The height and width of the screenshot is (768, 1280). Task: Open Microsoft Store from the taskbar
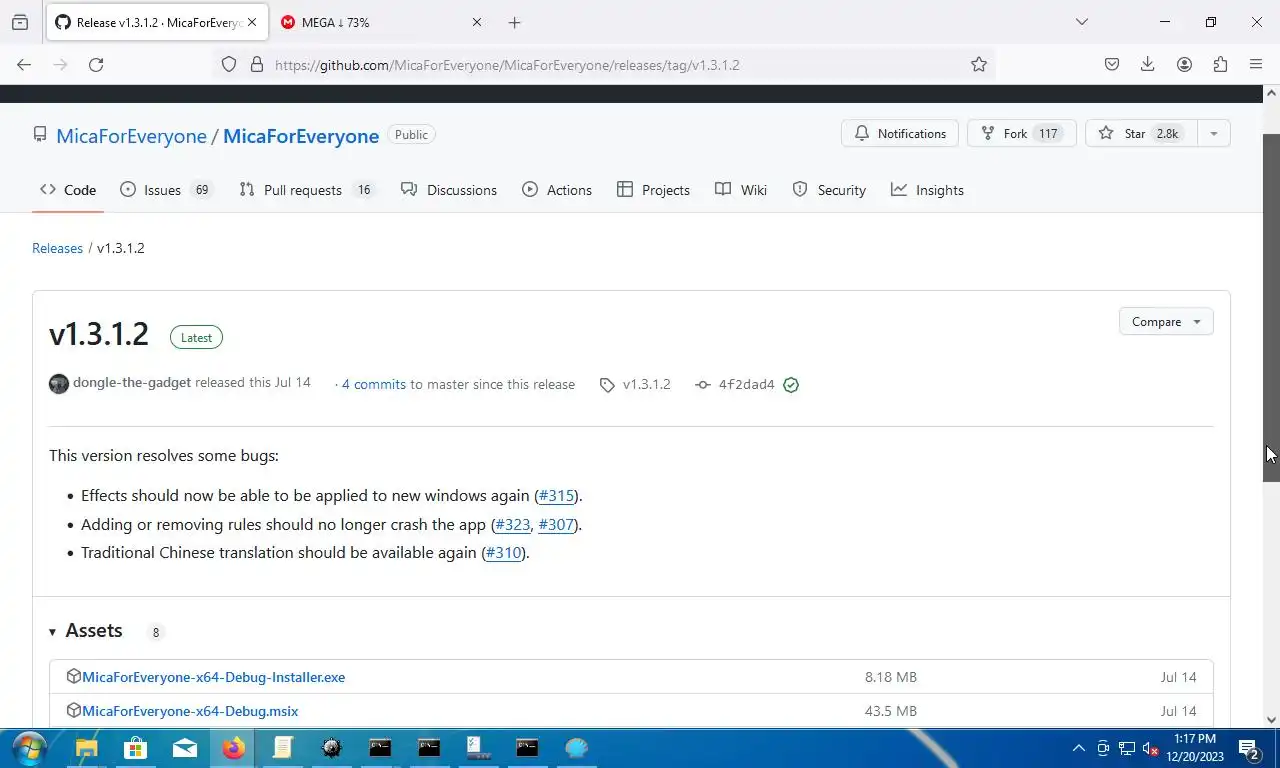click(x=135, y=748)
